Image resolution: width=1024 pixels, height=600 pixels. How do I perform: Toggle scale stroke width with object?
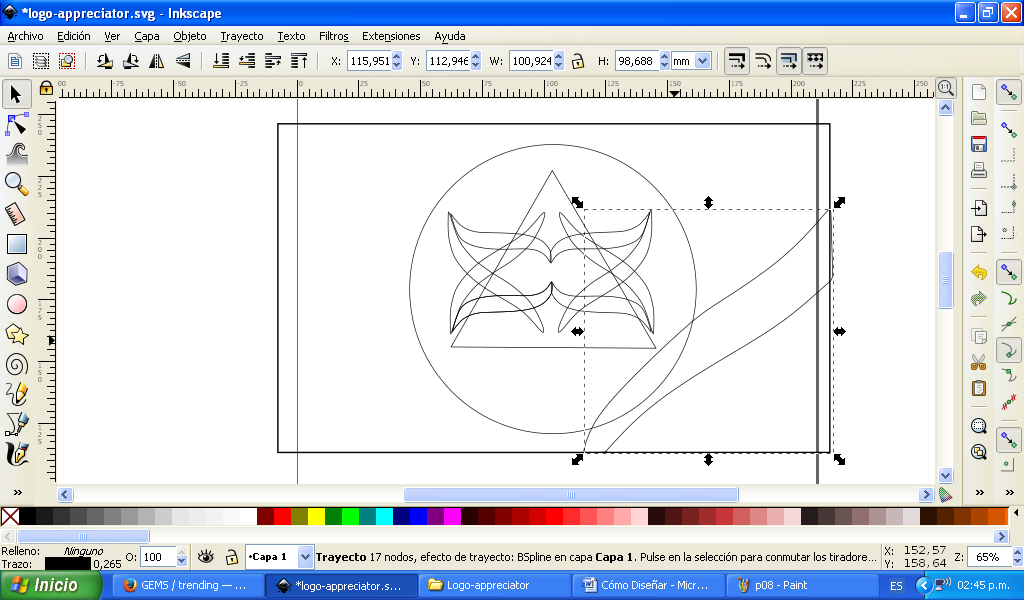737,61
